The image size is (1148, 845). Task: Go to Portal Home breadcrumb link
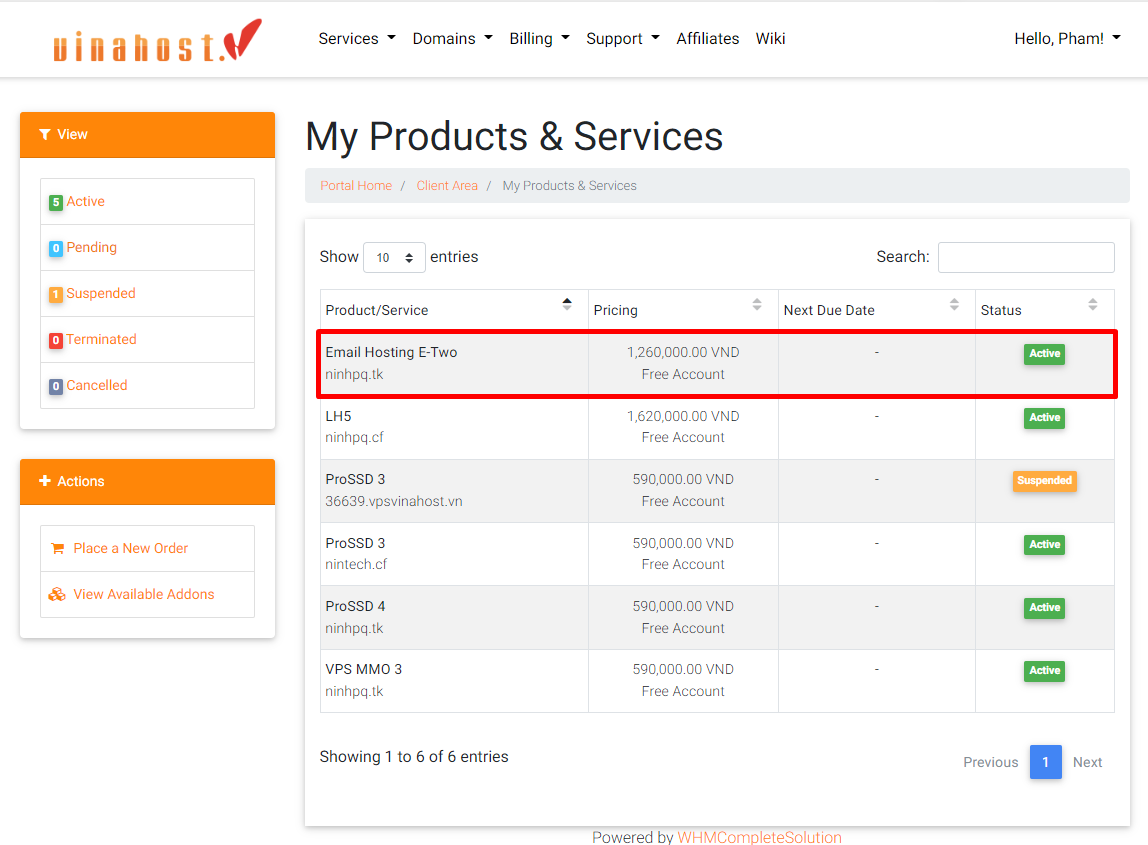pyautogui.click(x=356, y=186)
